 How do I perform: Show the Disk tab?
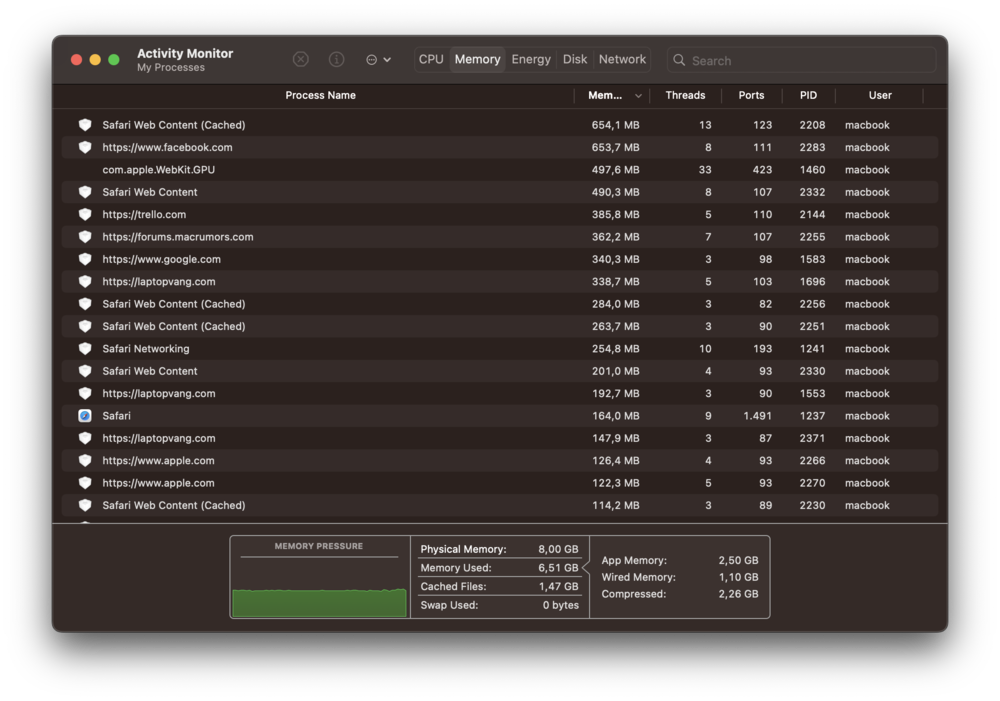pyautogui.click(x=575, y=59)
